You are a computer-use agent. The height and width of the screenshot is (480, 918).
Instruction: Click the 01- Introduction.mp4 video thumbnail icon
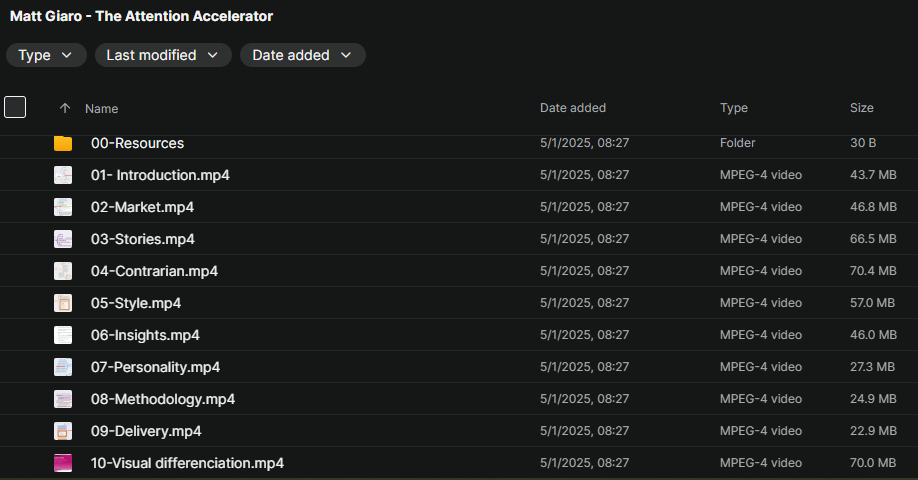click(x=63, y=175)
